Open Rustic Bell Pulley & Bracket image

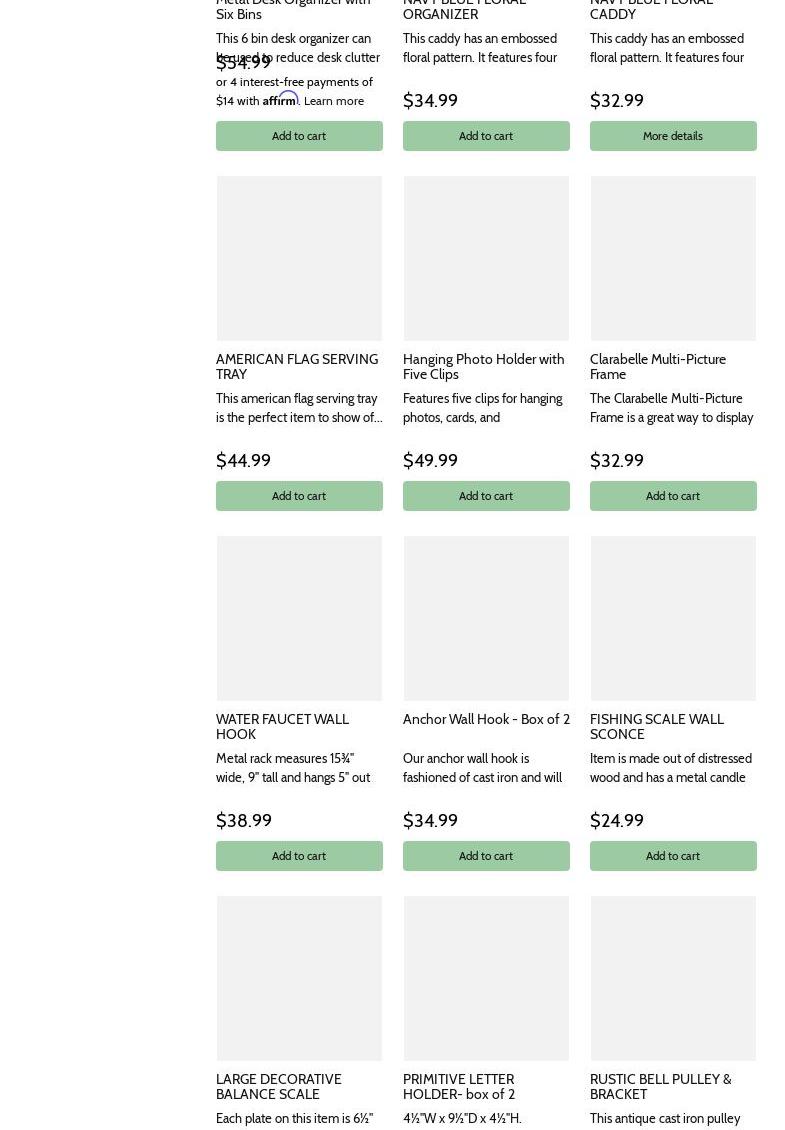pos(673,978)
